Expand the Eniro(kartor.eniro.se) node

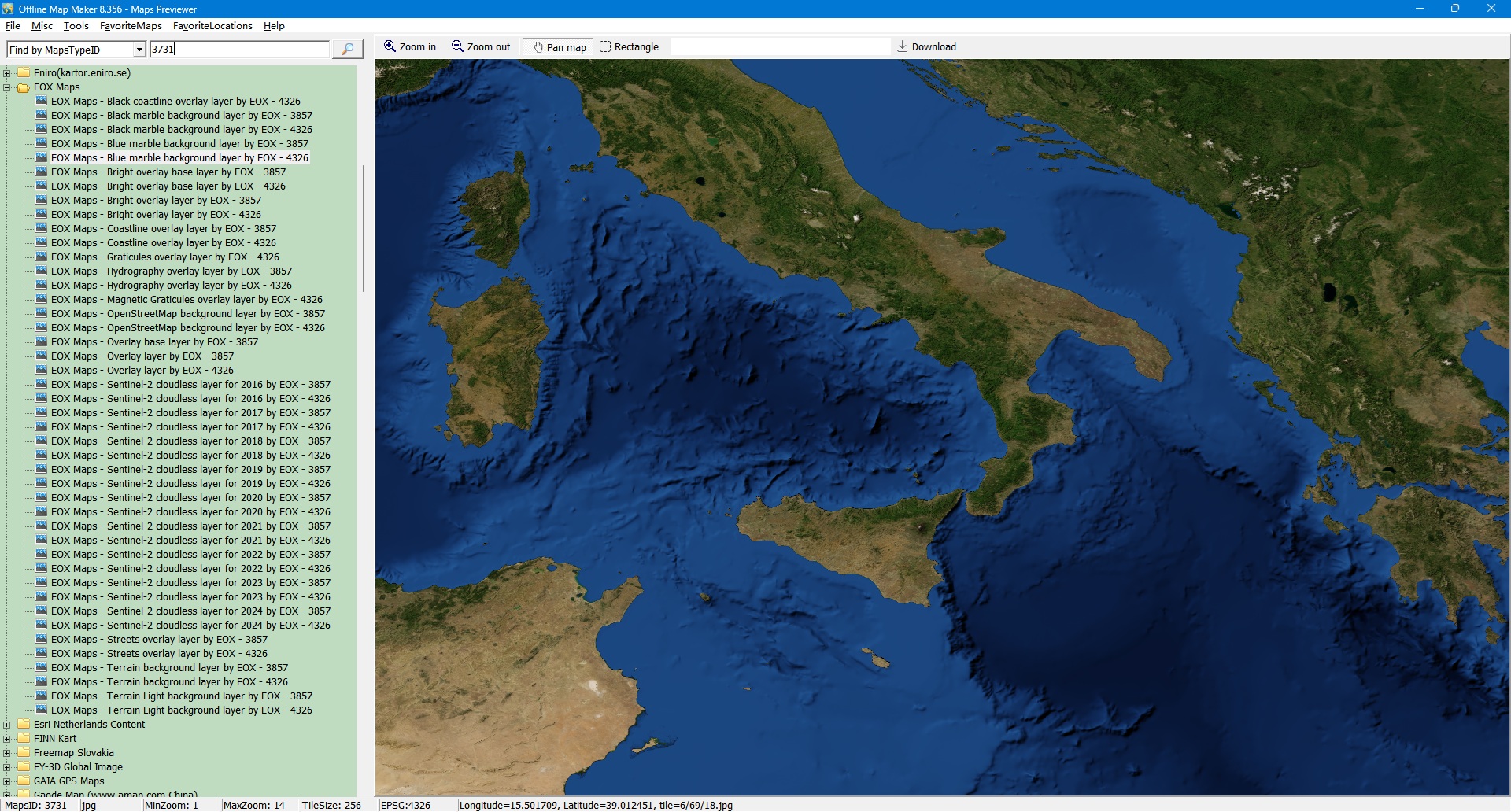tap(7, 73)
